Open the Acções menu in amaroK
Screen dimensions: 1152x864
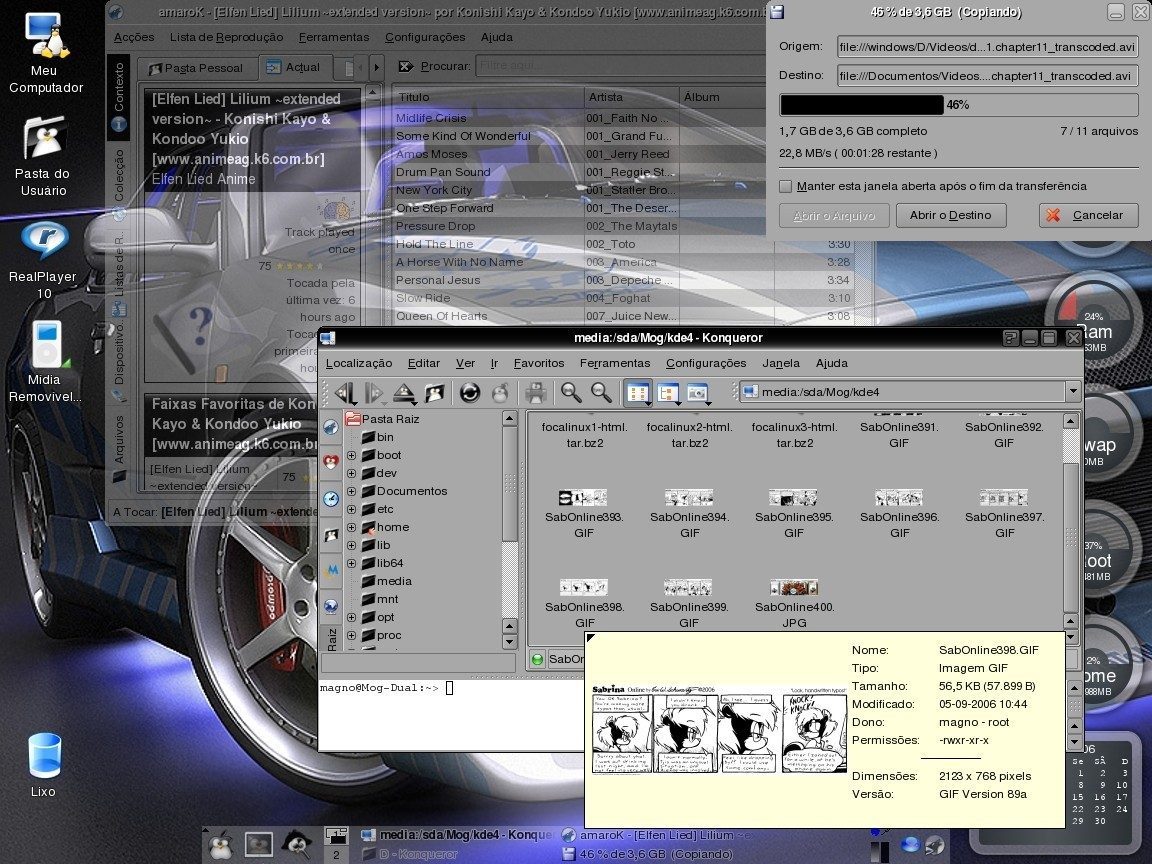(134, 37)
